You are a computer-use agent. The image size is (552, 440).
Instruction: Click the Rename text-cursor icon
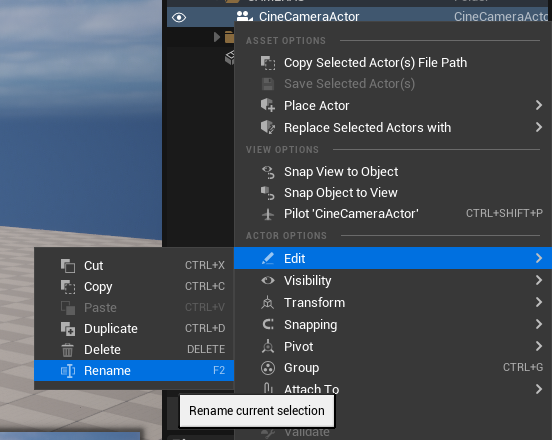[68, 371]
